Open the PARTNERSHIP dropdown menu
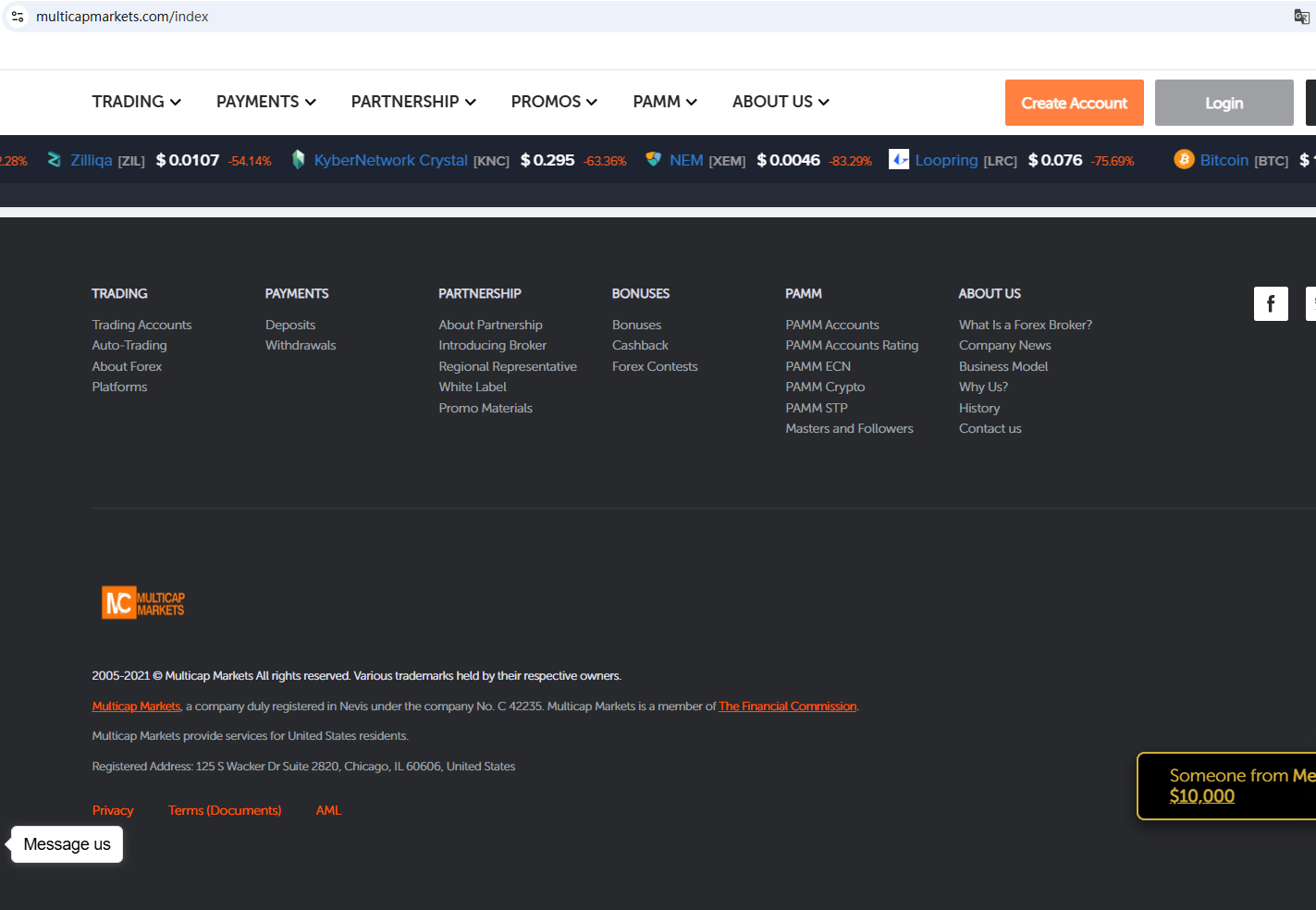Viewport: 1316px width, 910px height. pyautogui.click(x=412, y=102)
